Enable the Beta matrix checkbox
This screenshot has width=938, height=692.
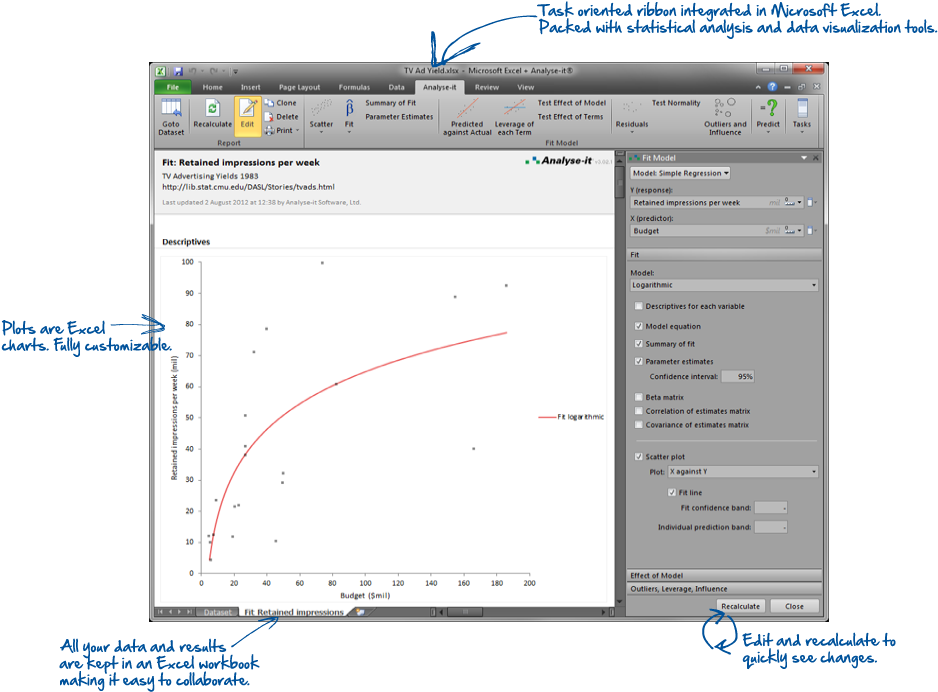click(637, 396)
